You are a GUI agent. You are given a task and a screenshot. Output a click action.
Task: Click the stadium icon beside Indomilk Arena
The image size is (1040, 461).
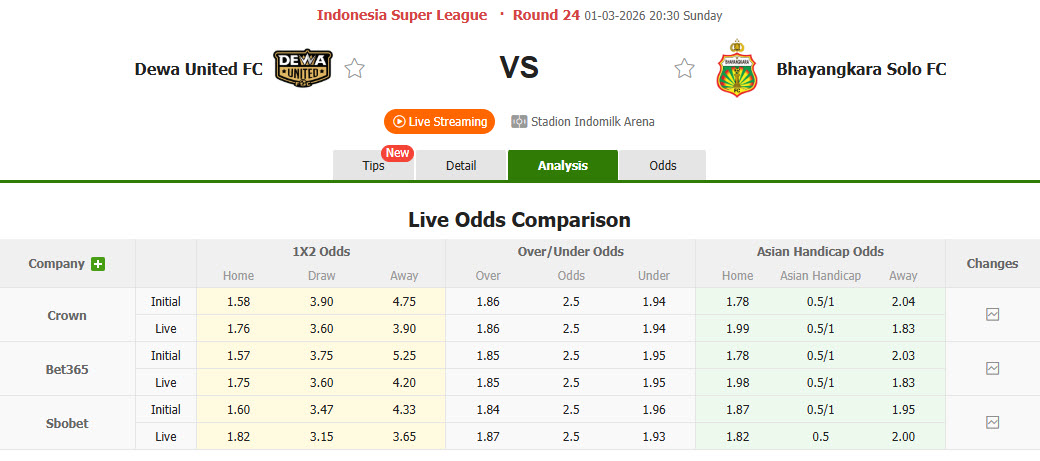[519, 122]
